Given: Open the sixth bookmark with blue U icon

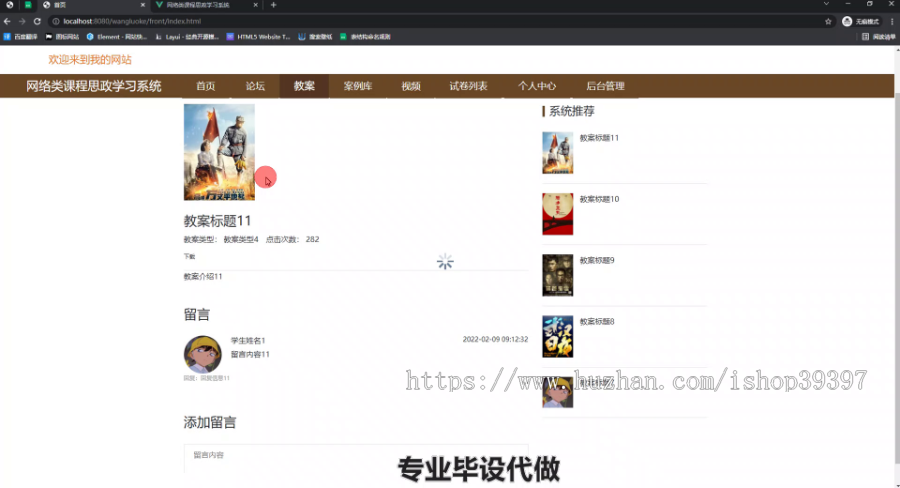Looking at the screenshot, I should point(315,37).
